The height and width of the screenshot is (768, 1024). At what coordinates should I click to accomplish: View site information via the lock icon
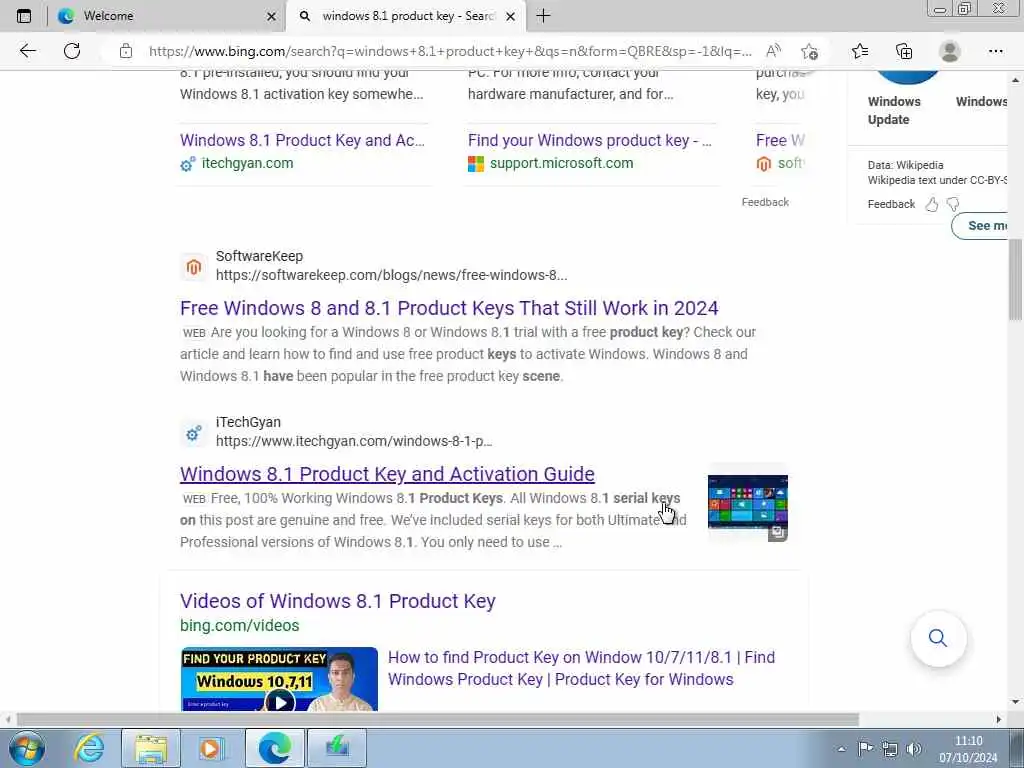(x=126, y=51)
